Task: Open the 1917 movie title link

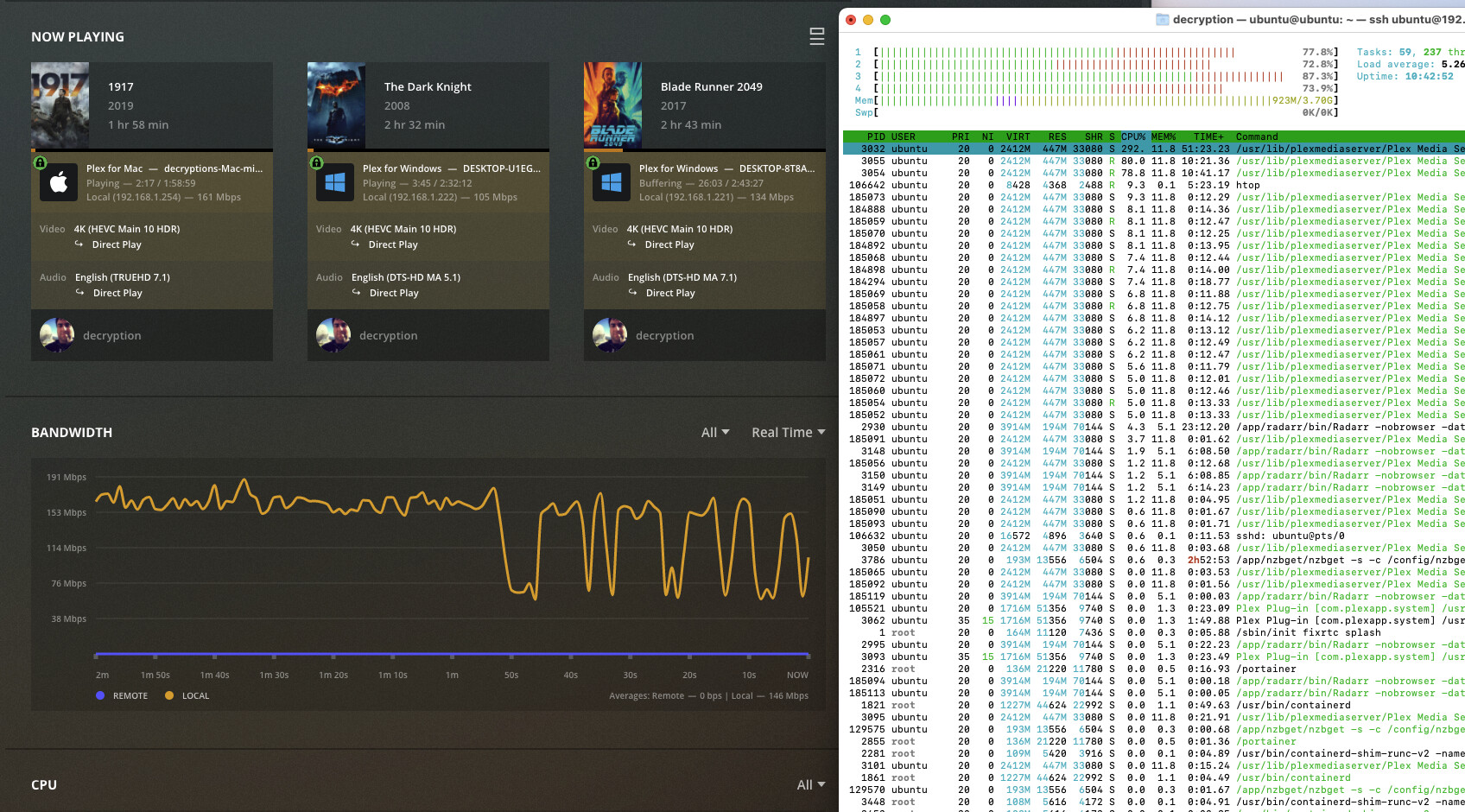Action: (x=121, y=86)
